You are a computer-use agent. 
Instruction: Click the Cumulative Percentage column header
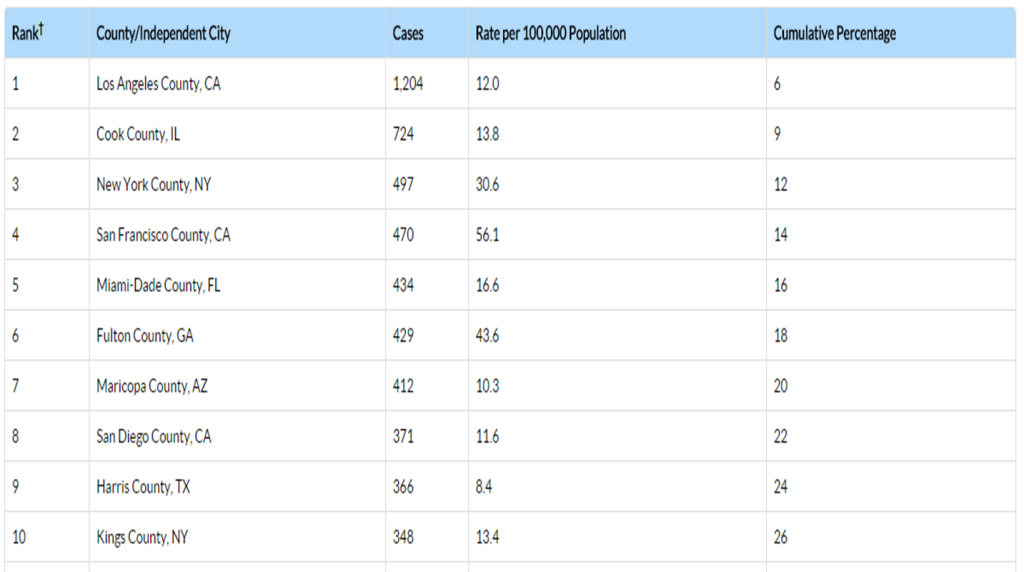[835, 33]
